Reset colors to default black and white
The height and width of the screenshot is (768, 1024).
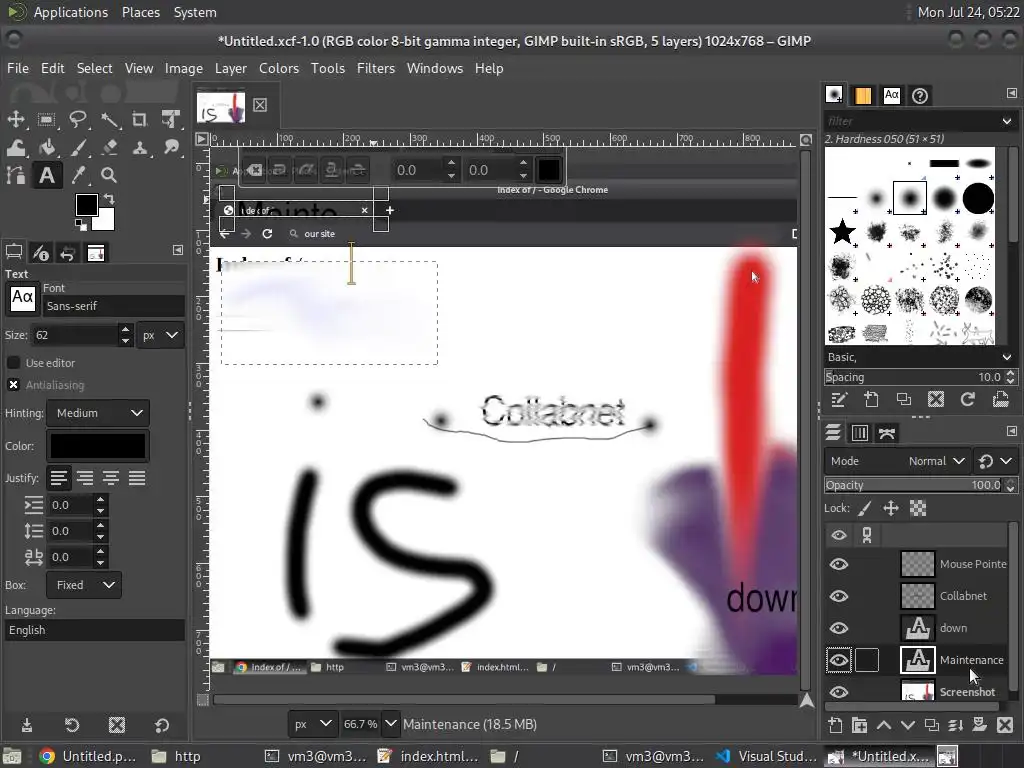[80, 225]
